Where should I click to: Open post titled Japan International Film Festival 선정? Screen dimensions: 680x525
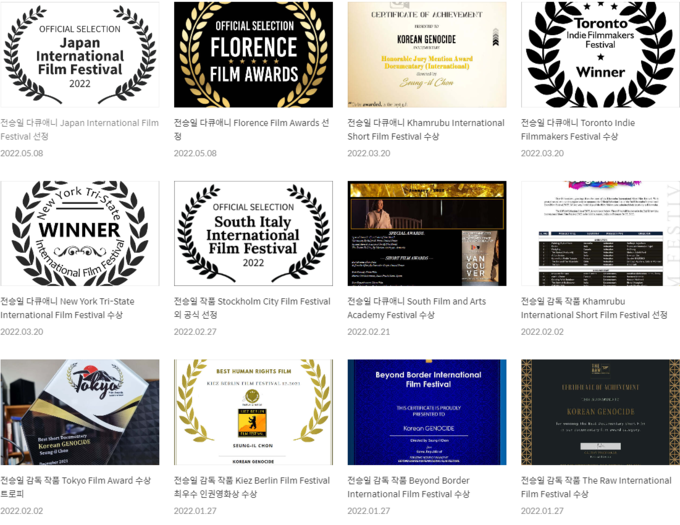[x=79, y=130]
